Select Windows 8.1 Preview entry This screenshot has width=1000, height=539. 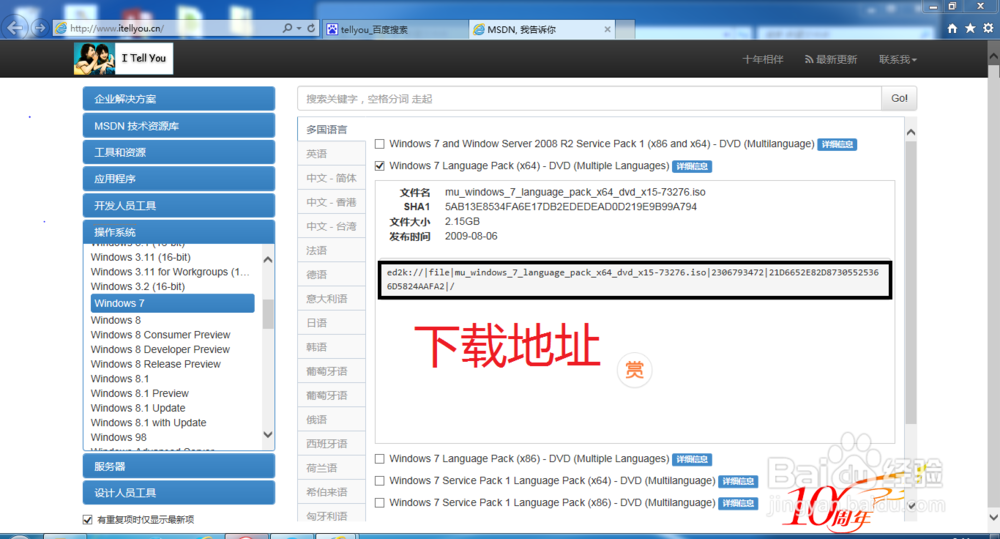coord(140,394)
